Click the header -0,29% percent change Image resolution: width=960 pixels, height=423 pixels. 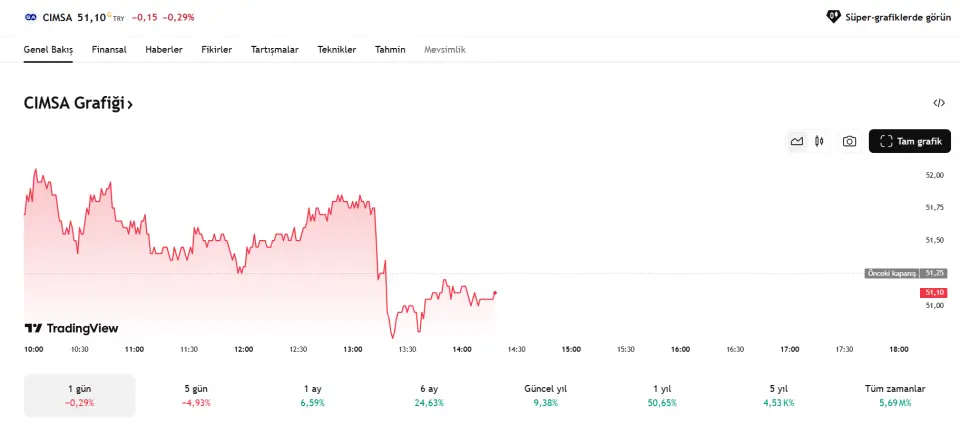point(178,17)
